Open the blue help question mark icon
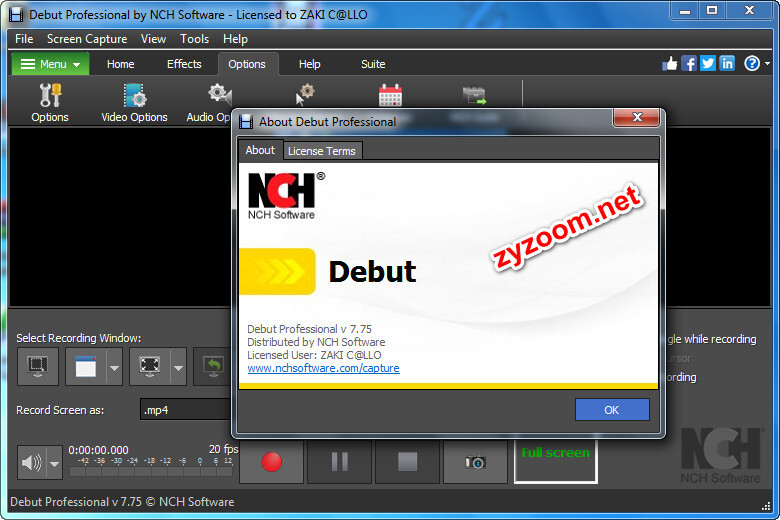Screen dimensions: 780x520 (x=752, y=64)
